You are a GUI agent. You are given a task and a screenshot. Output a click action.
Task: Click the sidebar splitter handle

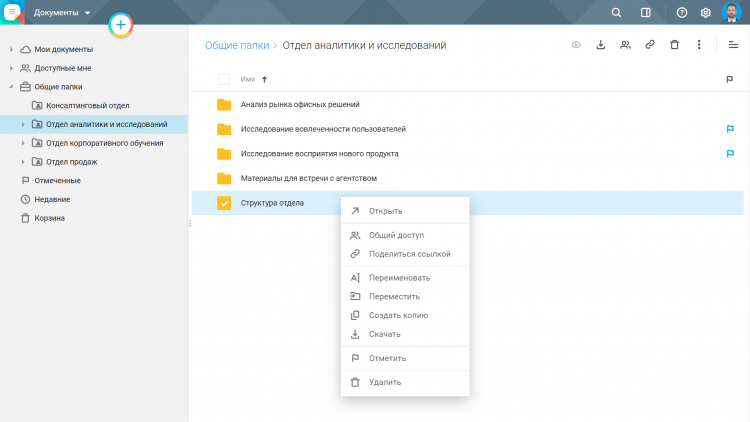(x=190, y=223)
